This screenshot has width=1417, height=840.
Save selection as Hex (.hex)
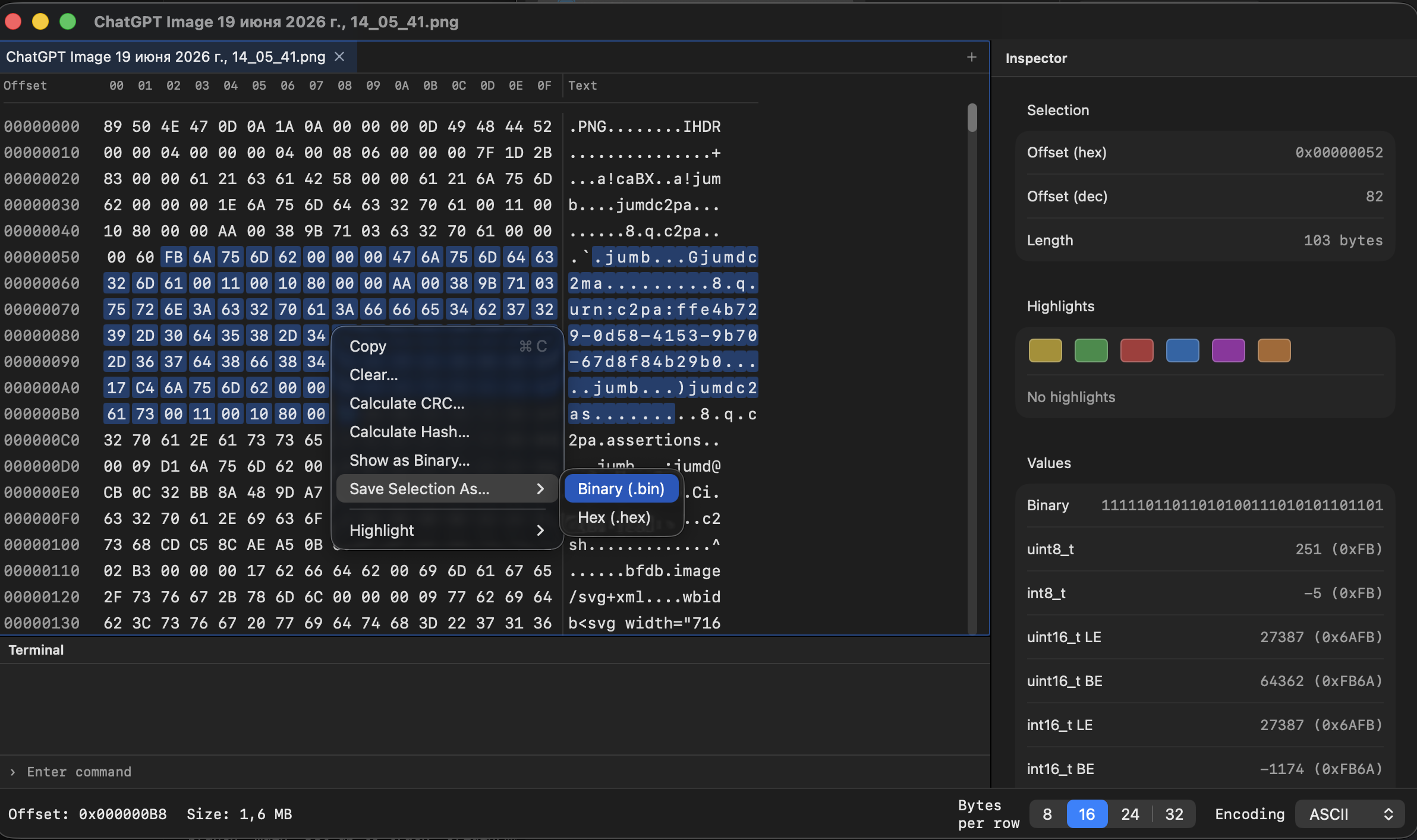[621, 517]
